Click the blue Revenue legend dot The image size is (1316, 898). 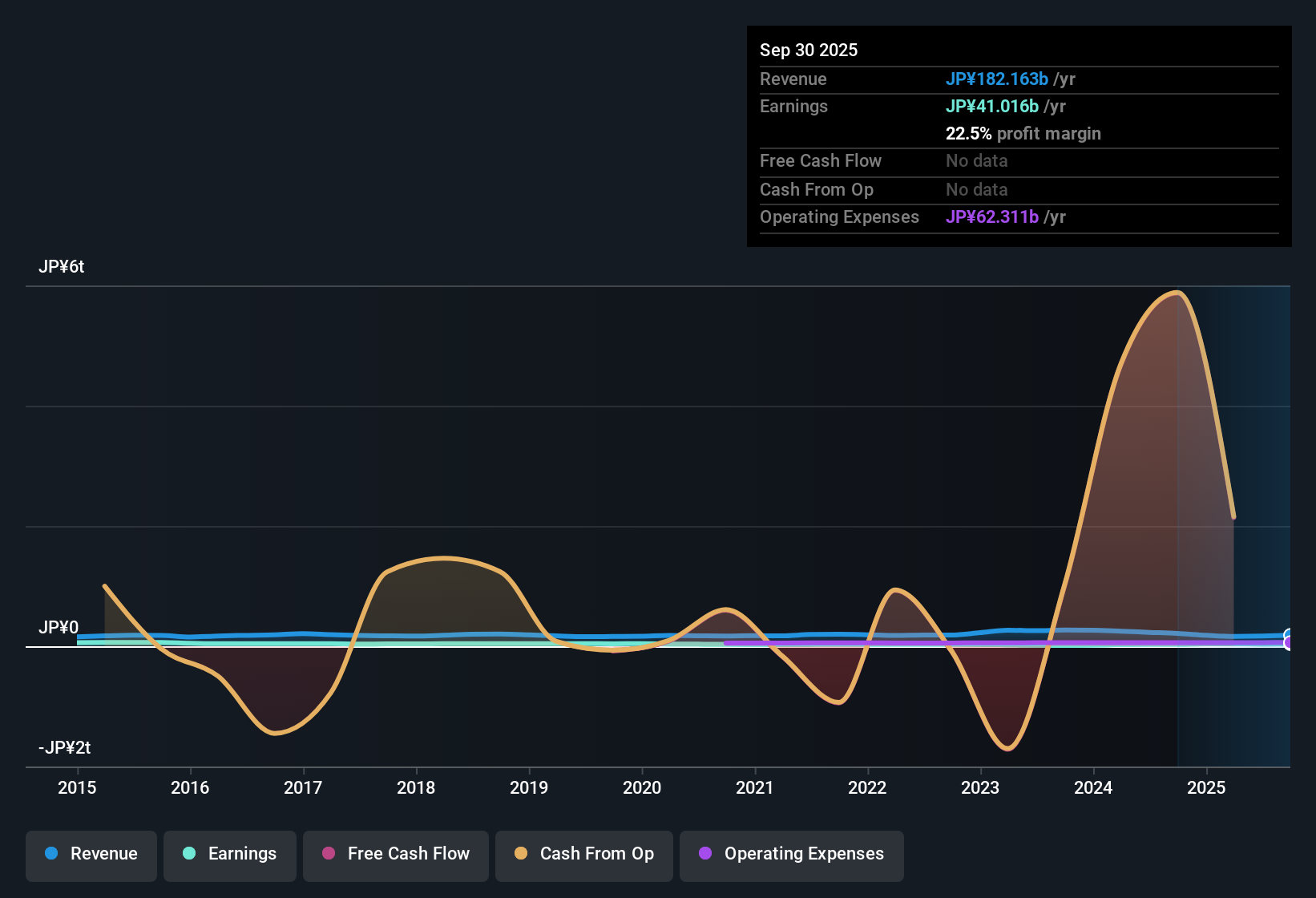click(x=51, y=854)
